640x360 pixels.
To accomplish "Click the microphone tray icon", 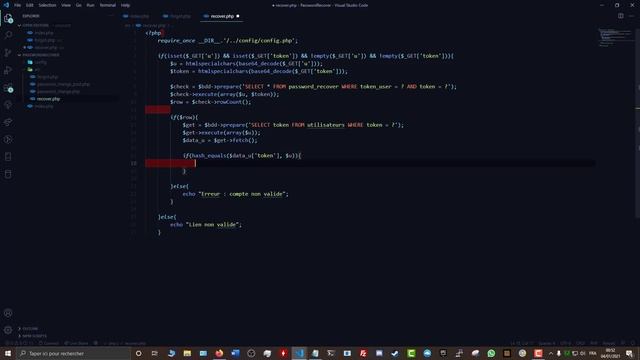I will click(559, 353).
